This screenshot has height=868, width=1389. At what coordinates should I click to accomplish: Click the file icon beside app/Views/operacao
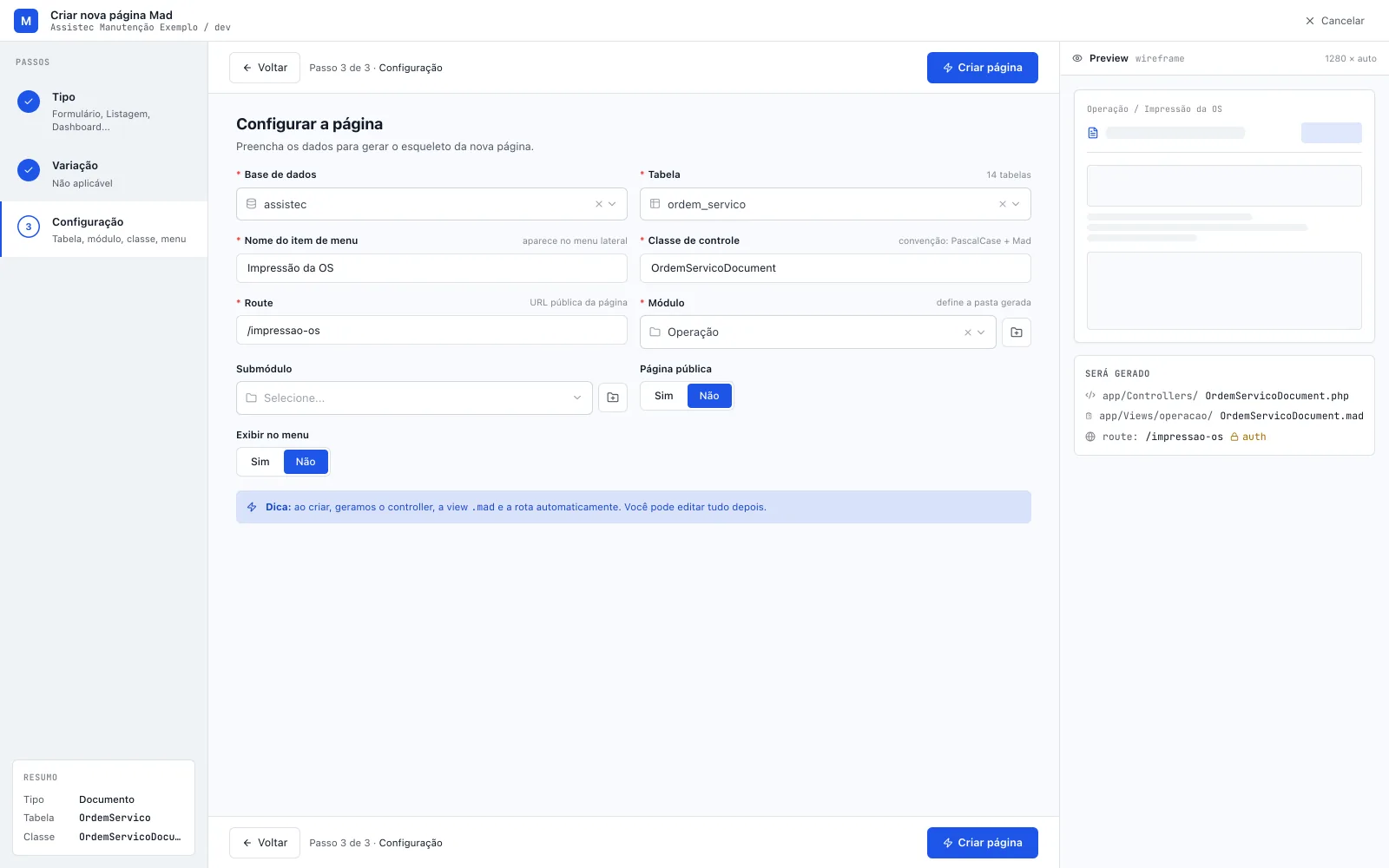pyautogui.click(x=1089, y=416)
